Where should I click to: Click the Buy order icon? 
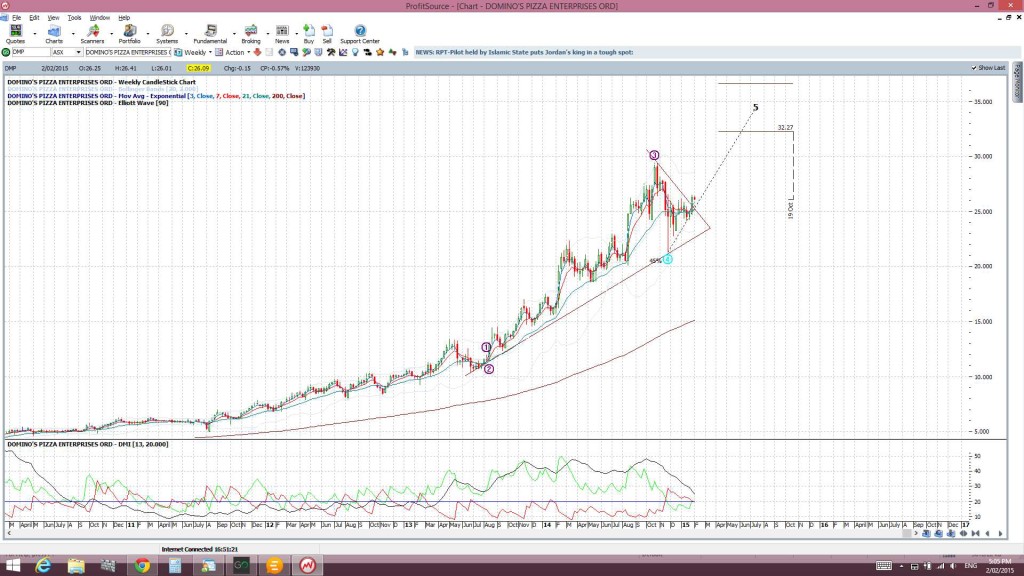point(308,34)
